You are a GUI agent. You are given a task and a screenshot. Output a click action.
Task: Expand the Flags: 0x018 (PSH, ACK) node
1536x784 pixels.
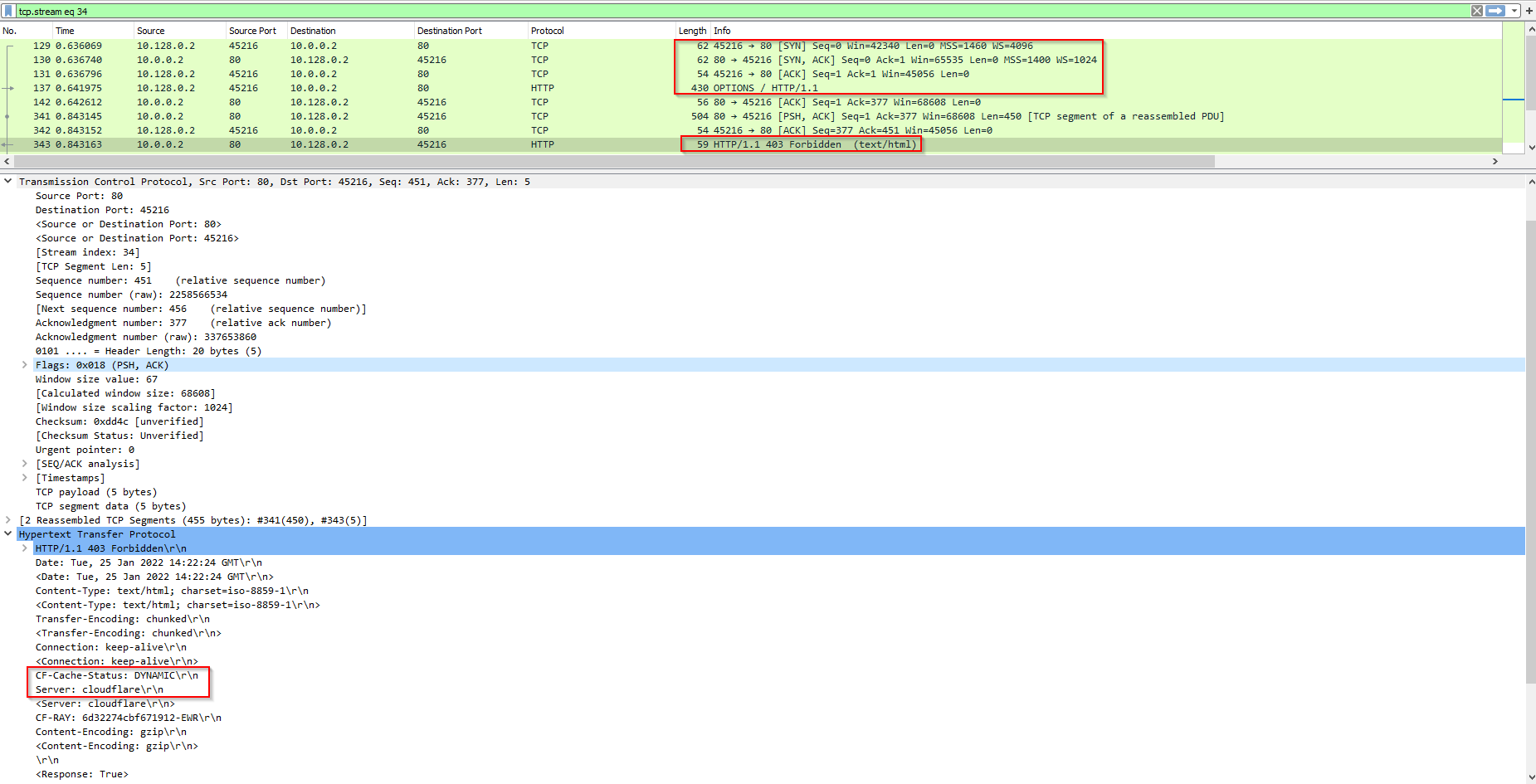click(x=25, y=365)
